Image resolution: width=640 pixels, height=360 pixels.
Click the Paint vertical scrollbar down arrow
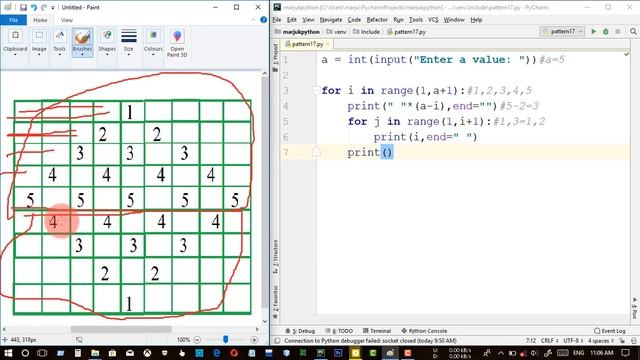[265, 322]
